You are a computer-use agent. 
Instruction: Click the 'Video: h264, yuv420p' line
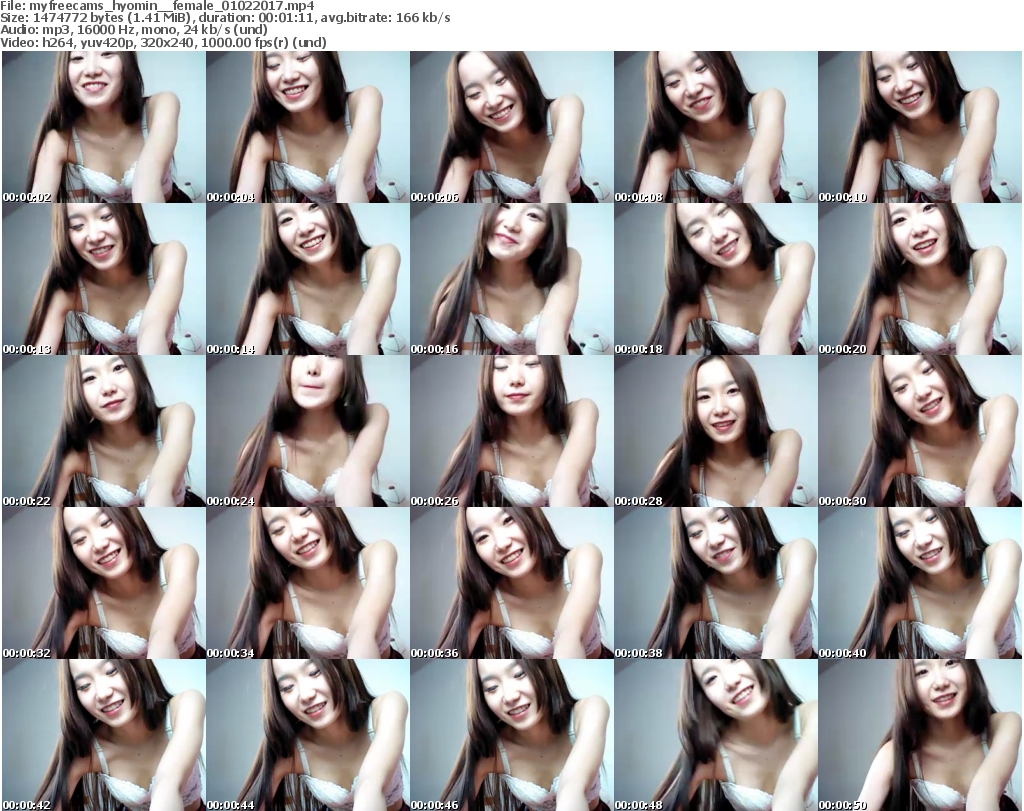[163, 43]
